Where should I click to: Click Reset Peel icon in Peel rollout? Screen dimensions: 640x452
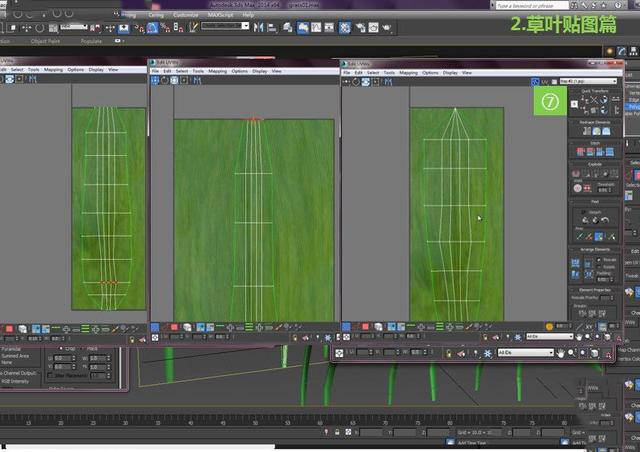coord(605,220)
